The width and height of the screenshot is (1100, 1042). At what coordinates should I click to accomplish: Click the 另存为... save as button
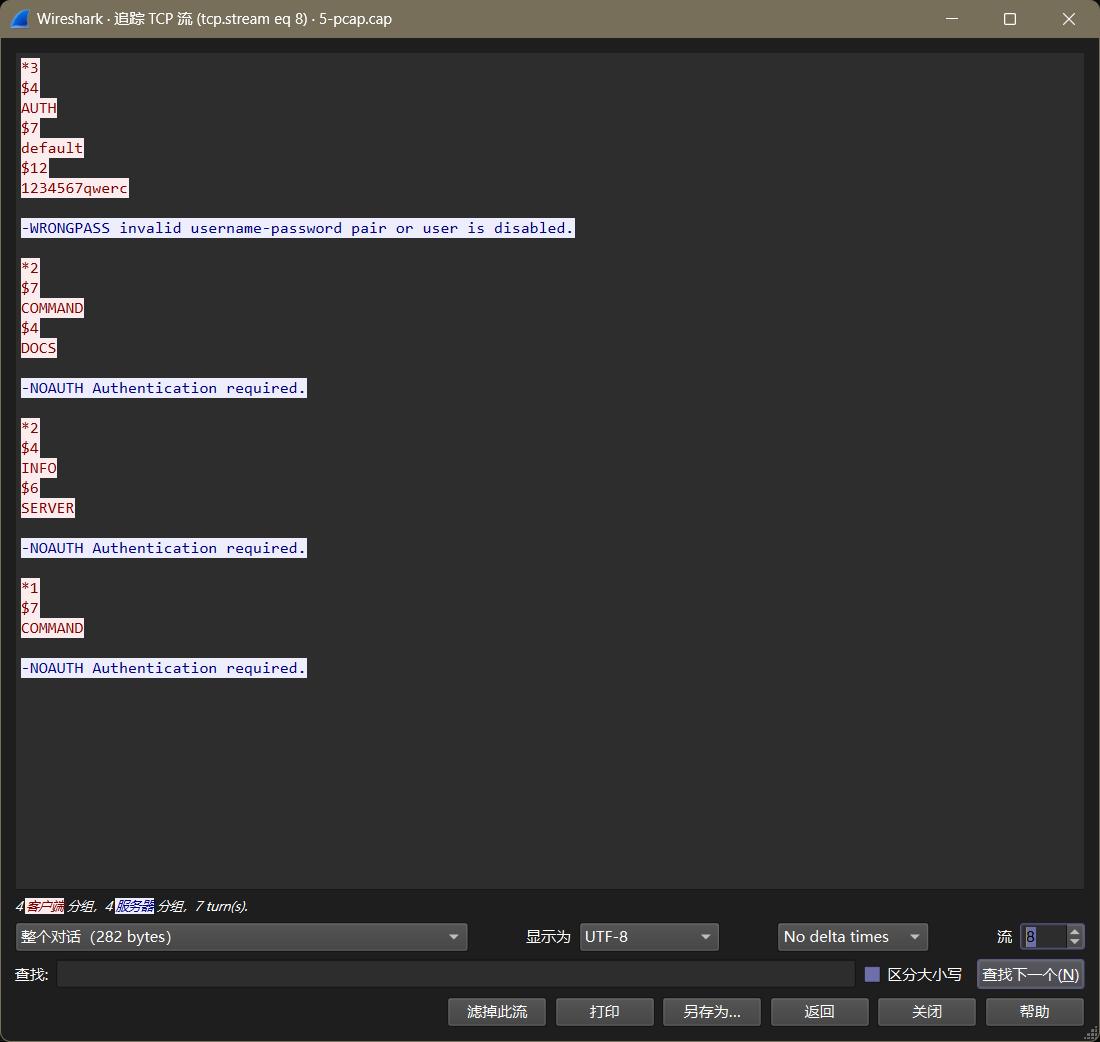[711, 1012]
